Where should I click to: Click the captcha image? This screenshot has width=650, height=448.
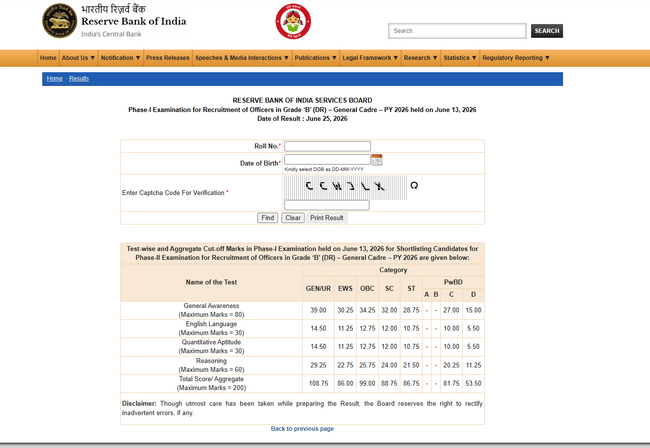pos(345,188)
